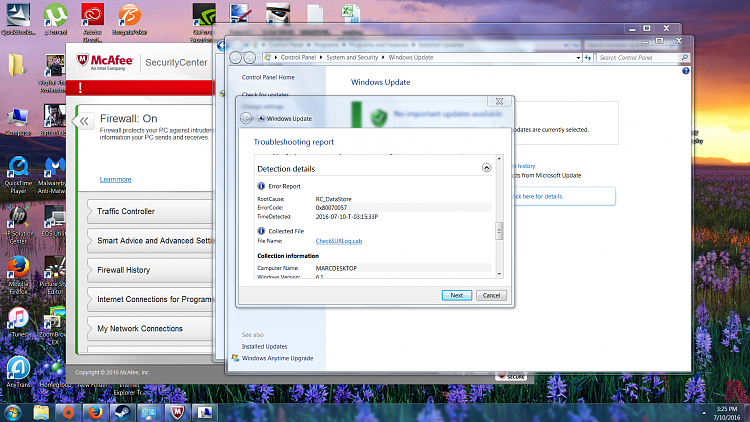Open the iTunes desktop shortcut
The height and width of the screenshot is (422, 750).
(18, 322)
